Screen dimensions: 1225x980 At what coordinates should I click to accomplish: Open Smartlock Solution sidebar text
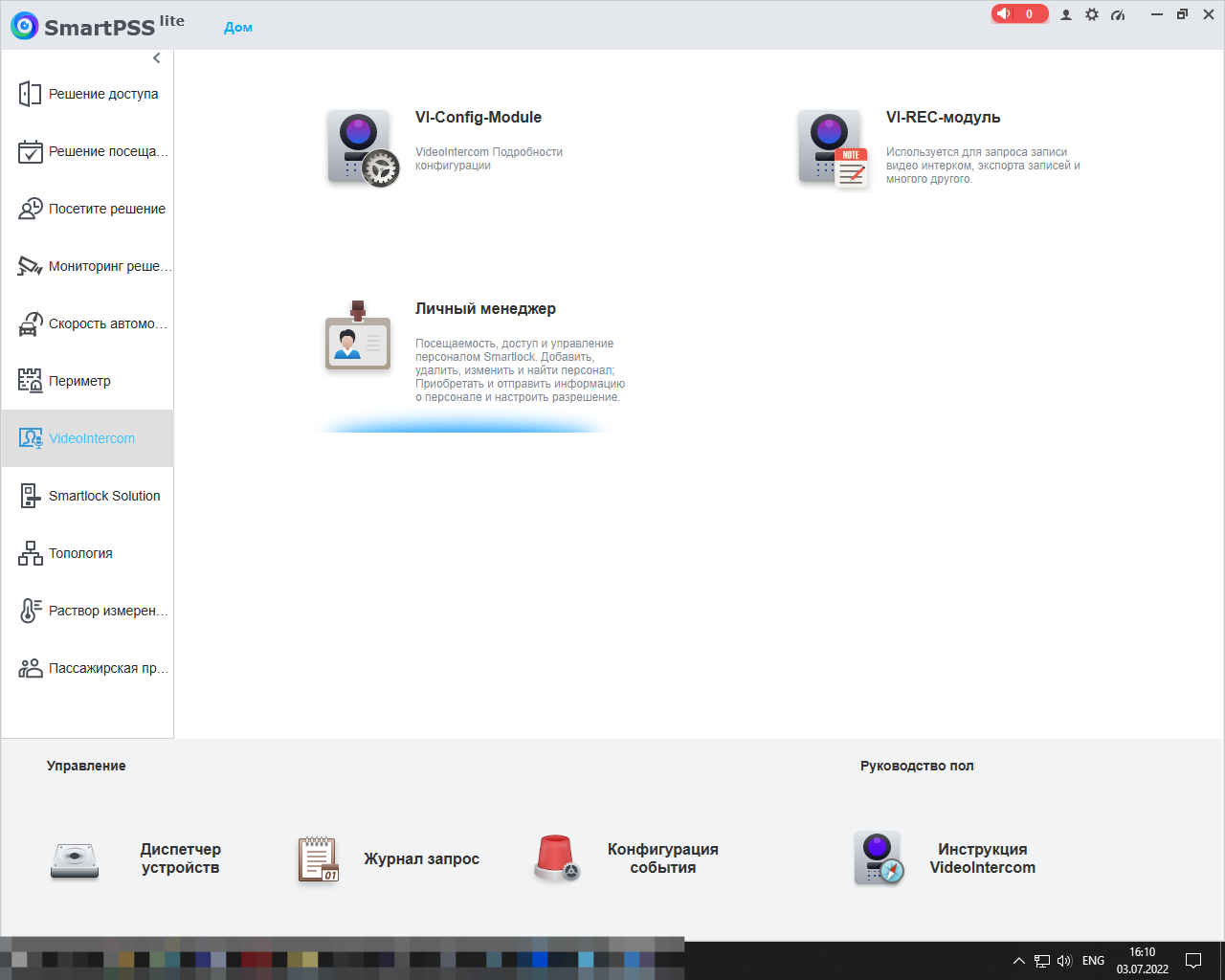point(104,496)
